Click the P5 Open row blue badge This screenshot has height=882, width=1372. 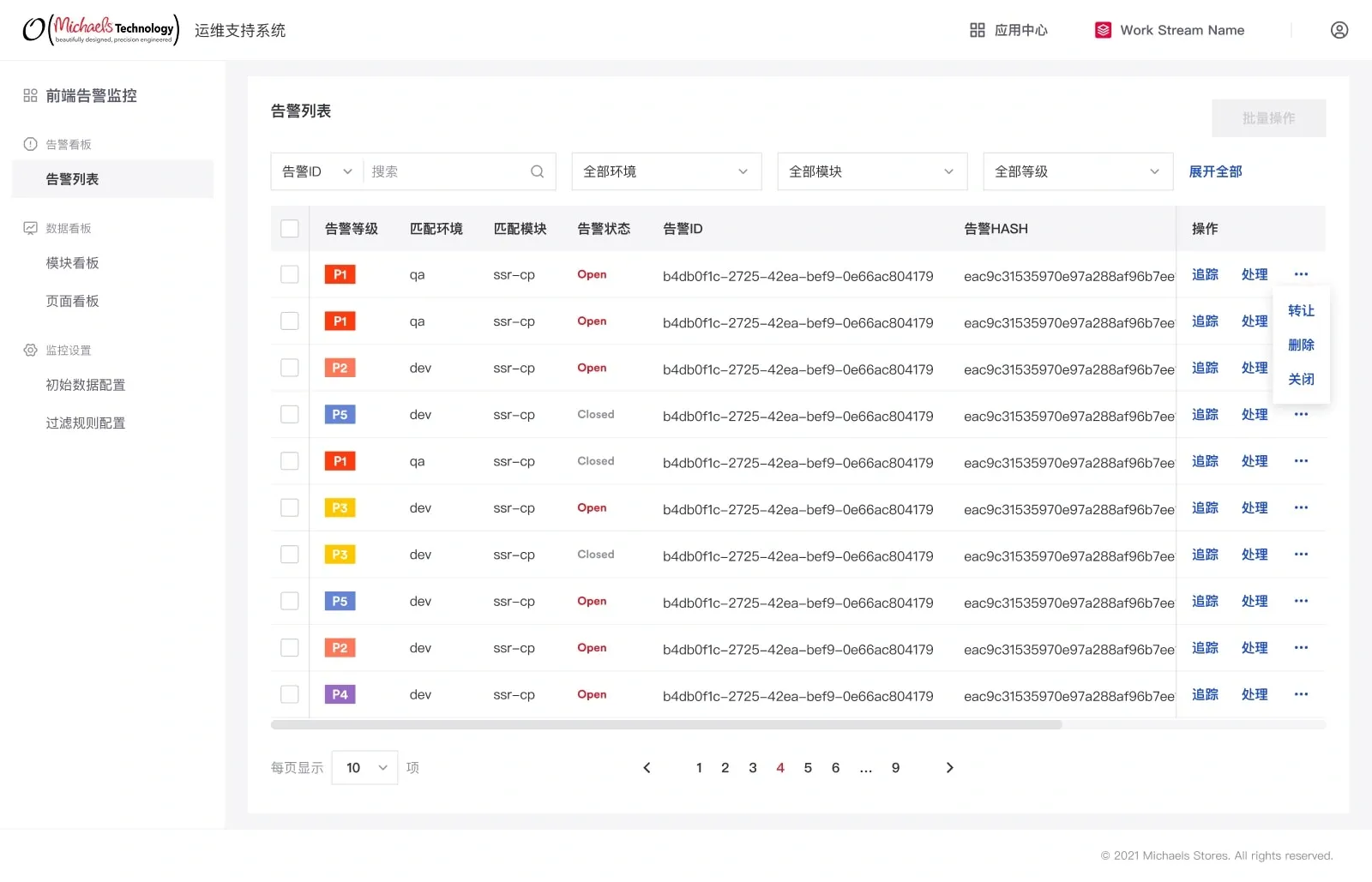point(340,601)
